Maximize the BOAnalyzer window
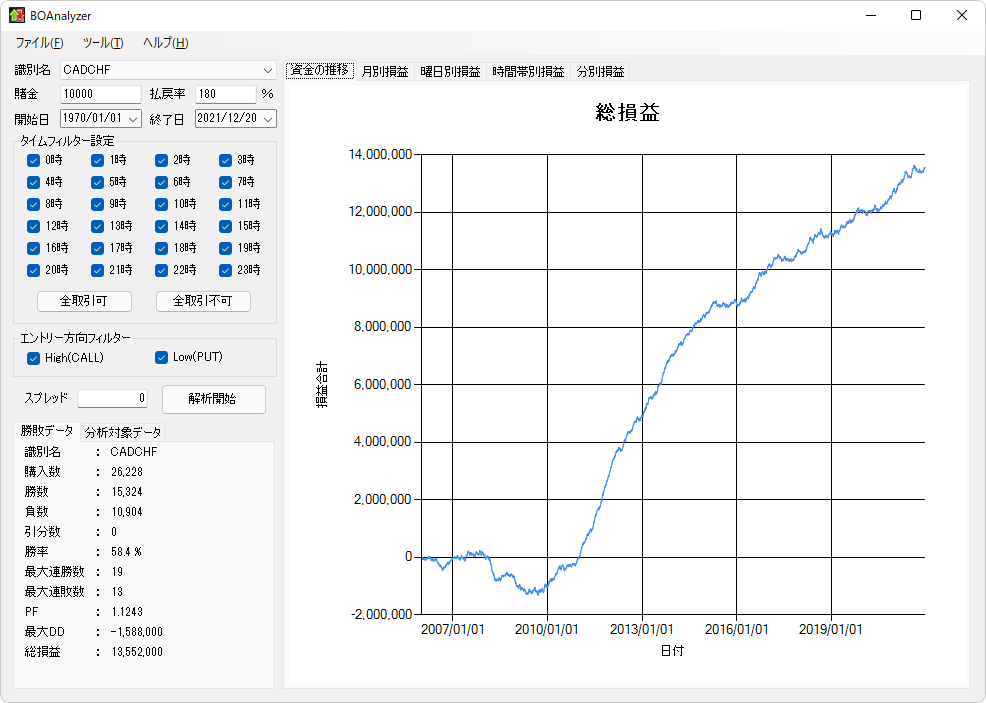The height and width of the screenshot is (703, 986). point(916,15)
